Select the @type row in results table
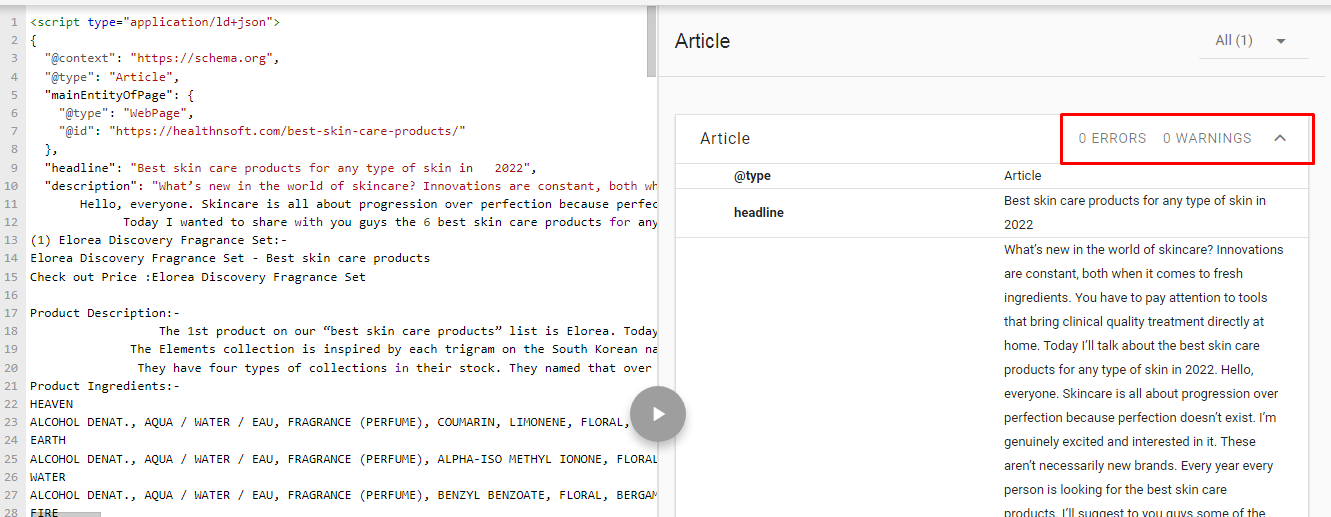 [752, 175]
